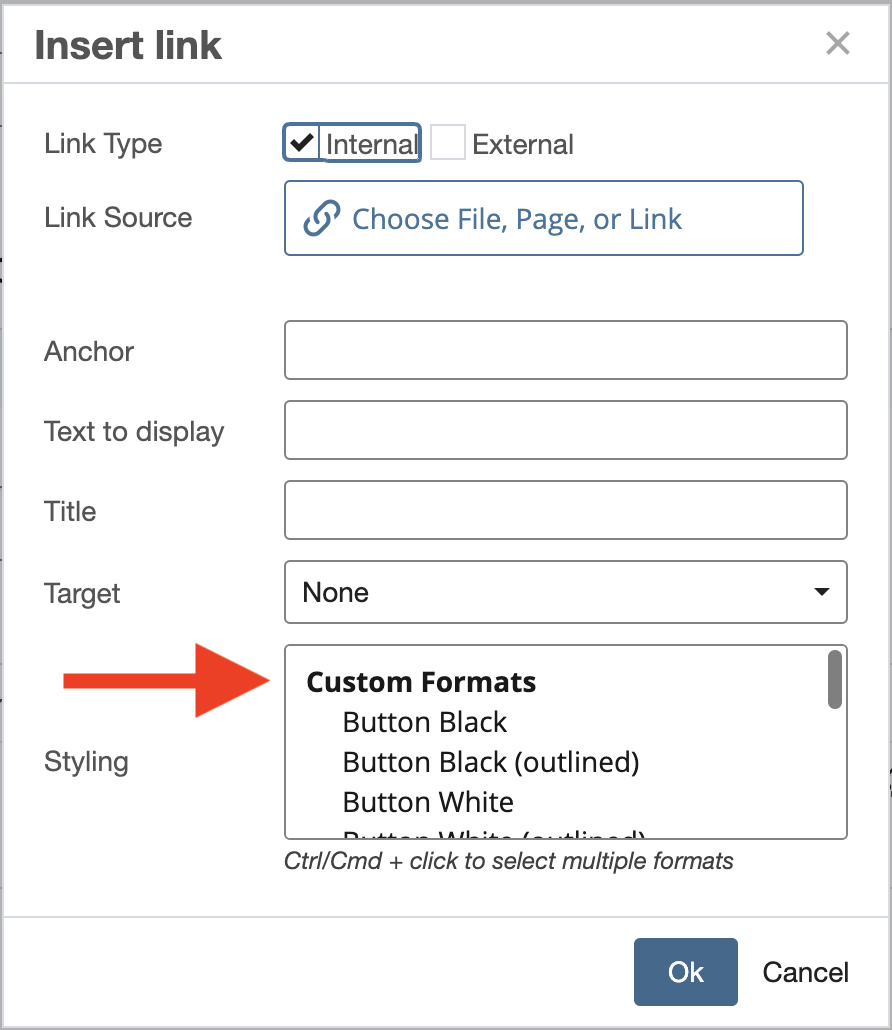Click the Insert link dialog title
892x1030 pixels.
pos(127,44)
